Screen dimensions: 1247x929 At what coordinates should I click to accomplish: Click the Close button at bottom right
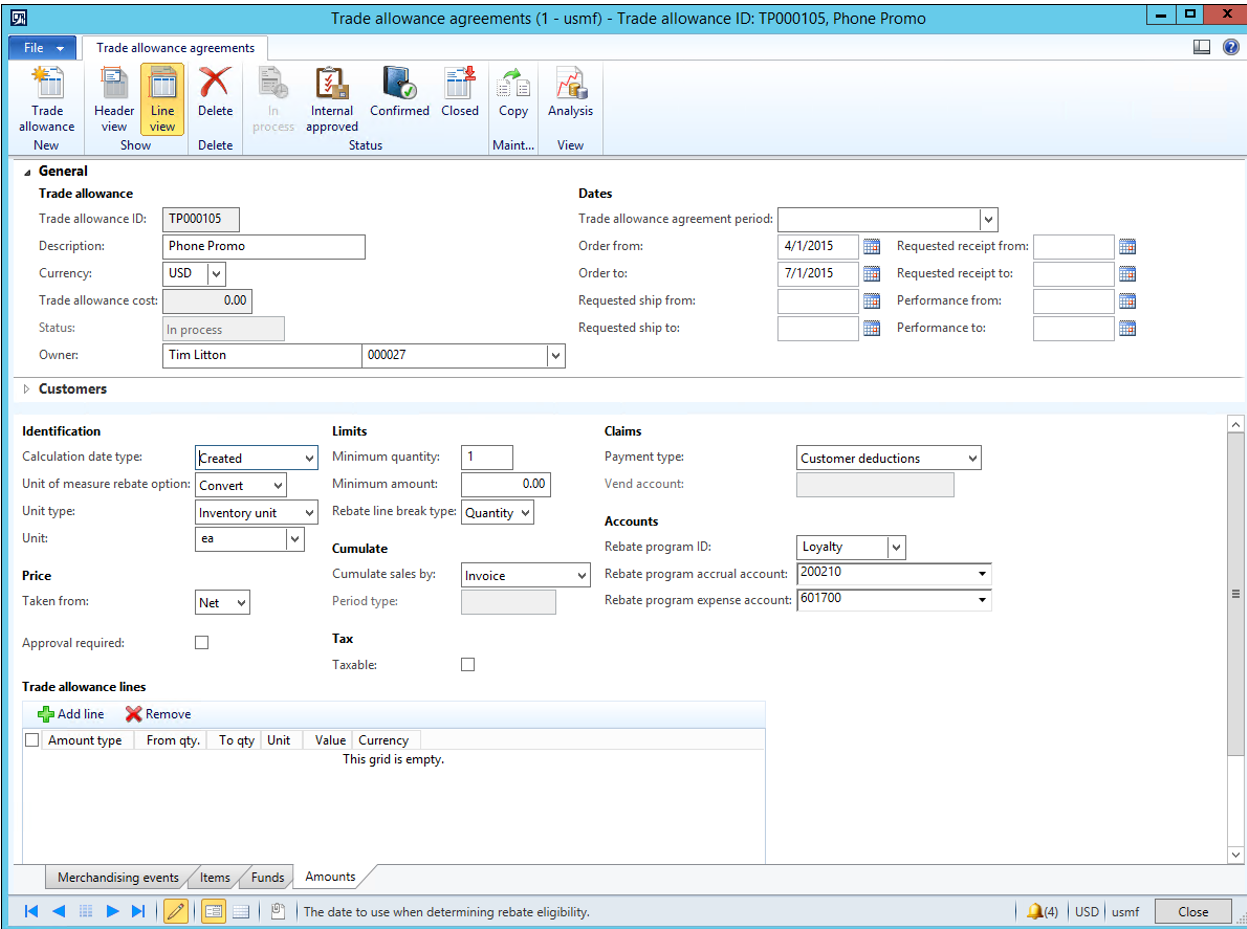click(1192, 911)
